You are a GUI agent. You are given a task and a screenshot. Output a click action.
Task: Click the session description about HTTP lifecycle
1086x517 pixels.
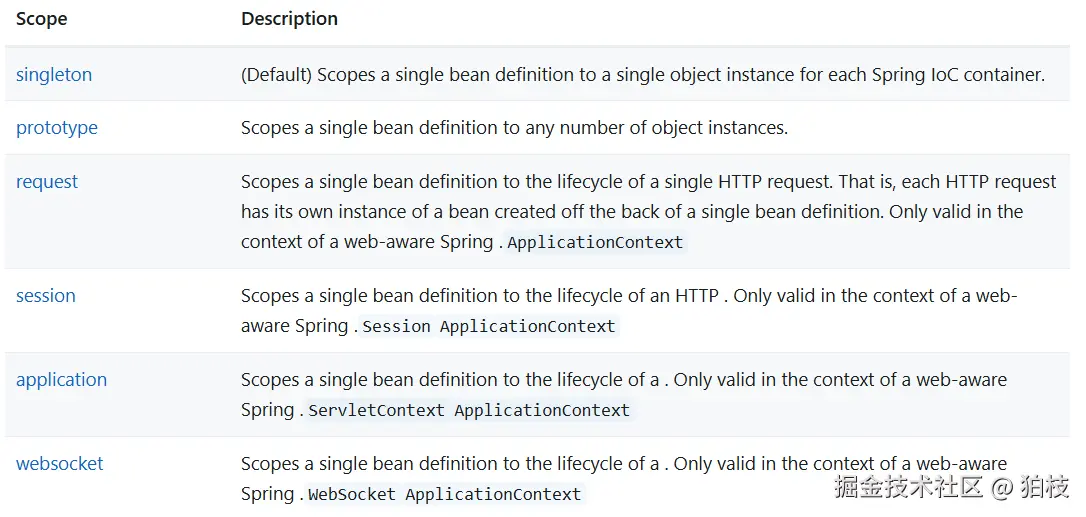pos(628,296)
